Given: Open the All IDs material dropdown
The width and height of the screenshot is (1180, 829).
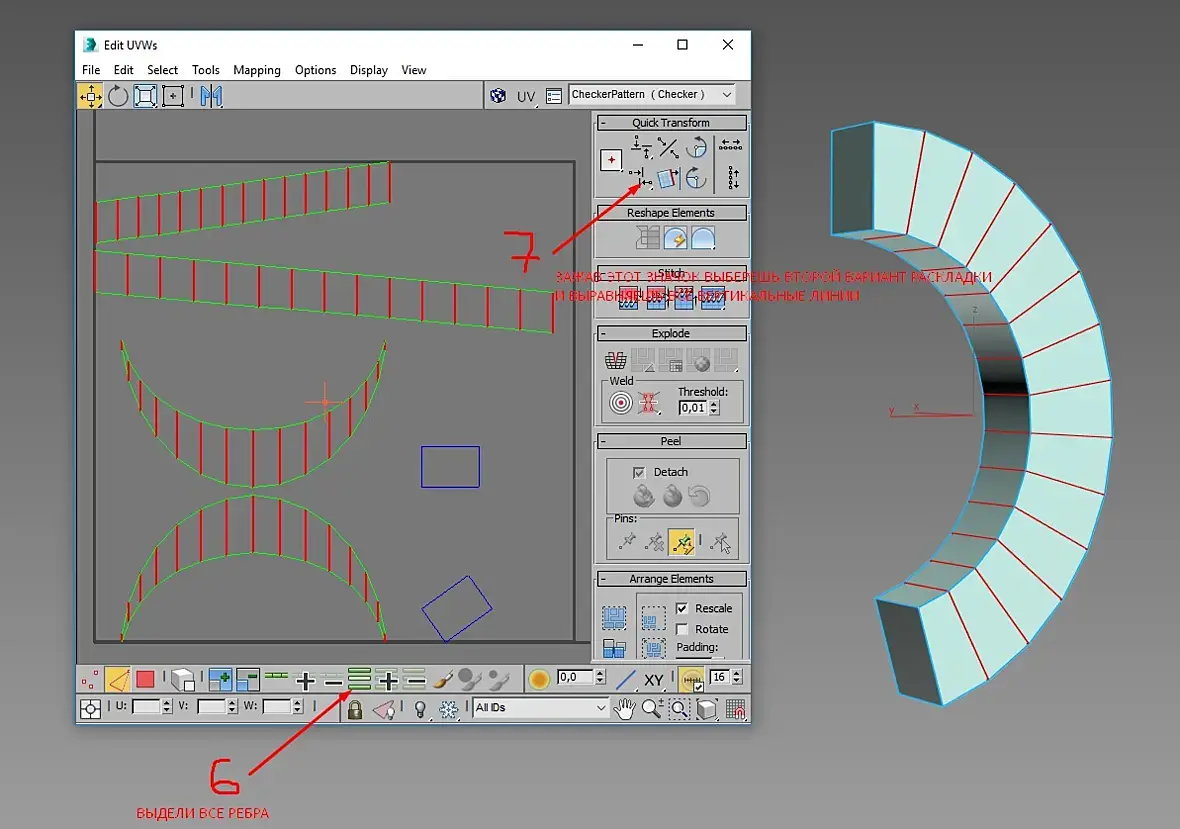Looking at the screenshot, I should 540,708.
